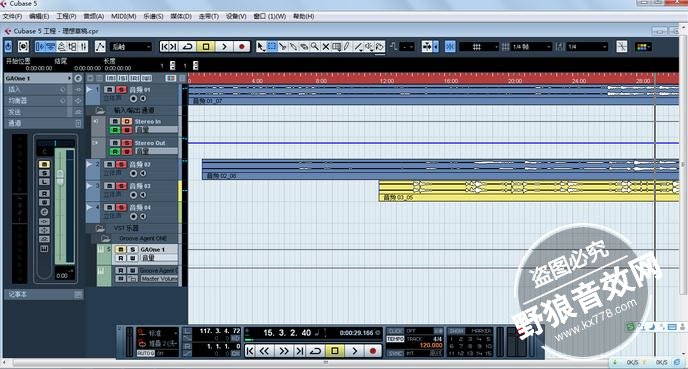
Task: Select the Zoom magnifier tool
Action: [315, 47]
